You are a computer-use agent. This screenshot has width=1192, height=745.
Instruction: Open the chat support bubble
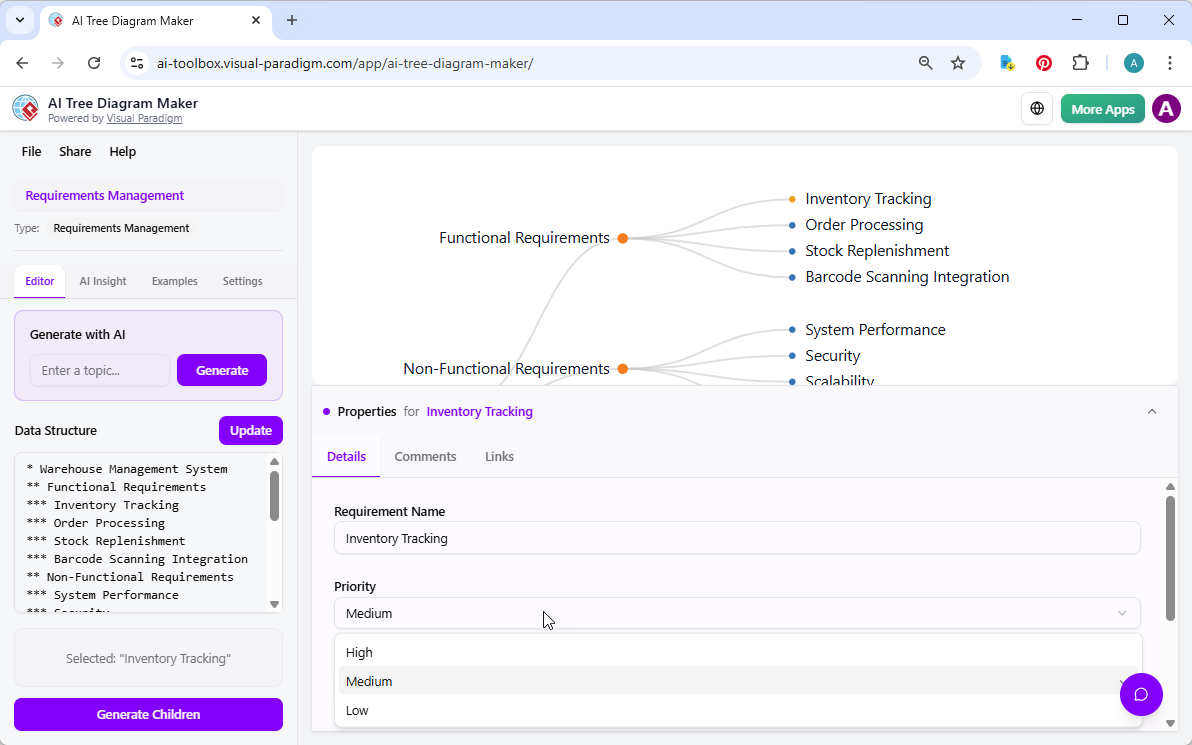pyautogui.click(x=1141, y=694)
